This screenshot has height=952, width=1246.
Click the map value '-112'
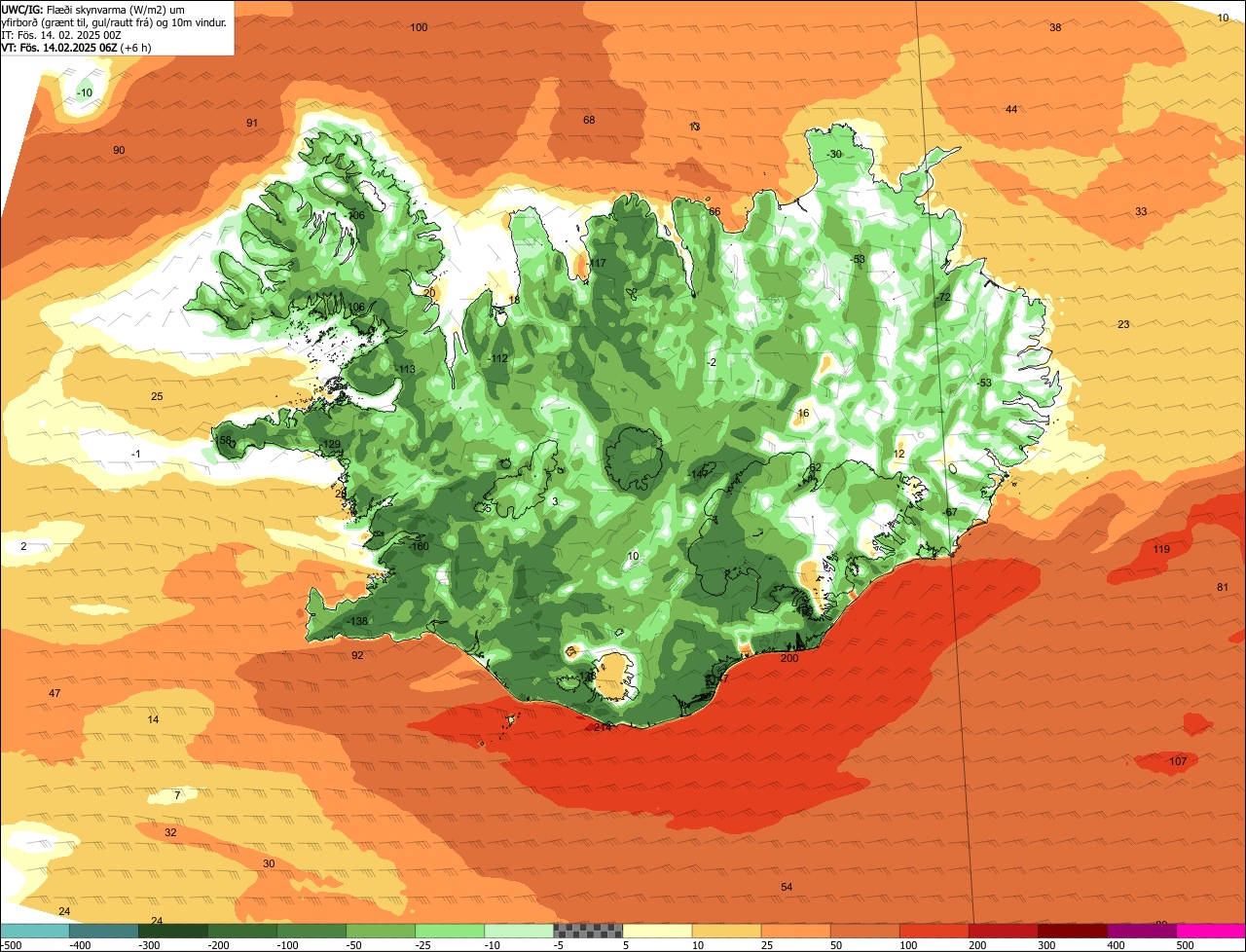click(498, 359)
